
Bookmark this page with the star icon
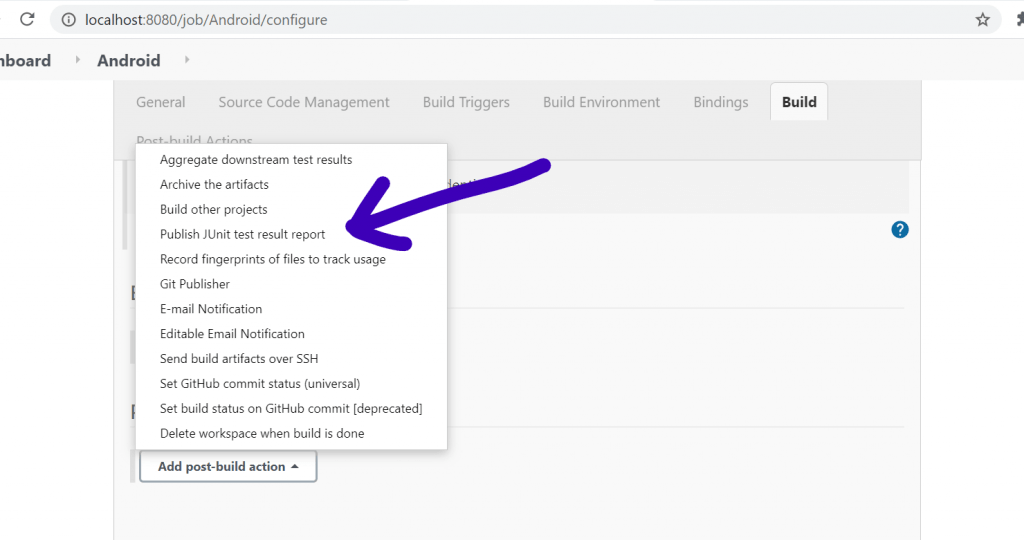(x=982, y=20)
